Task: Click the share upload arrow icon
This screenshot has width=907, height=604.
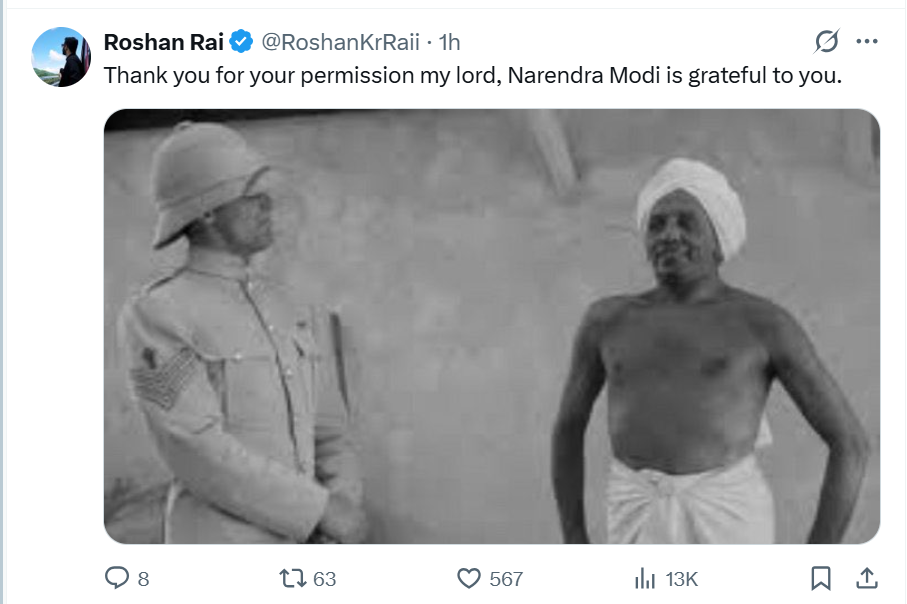Action: (x=867, y=577)
